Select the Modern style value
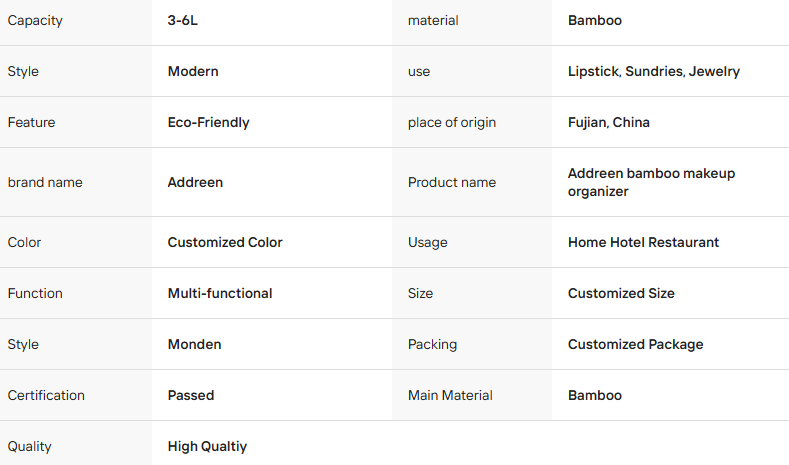This screenshot has width=789, height=465. pos(193,71)
